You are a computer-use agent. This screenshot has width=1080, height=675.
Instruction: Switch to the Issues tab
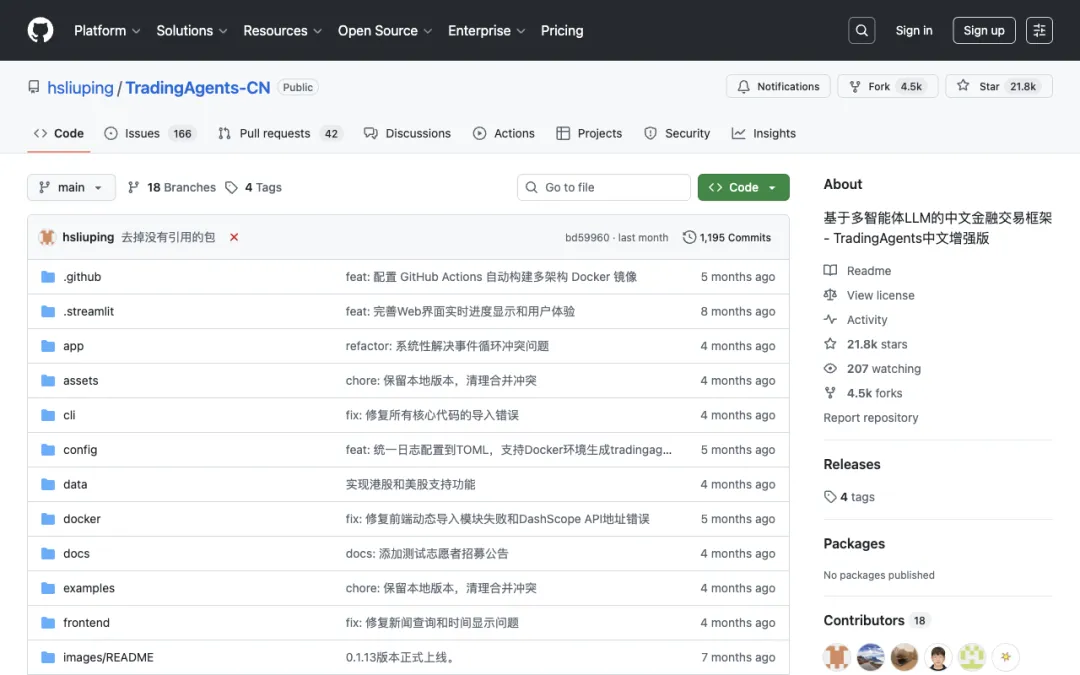tap(149, 134)
